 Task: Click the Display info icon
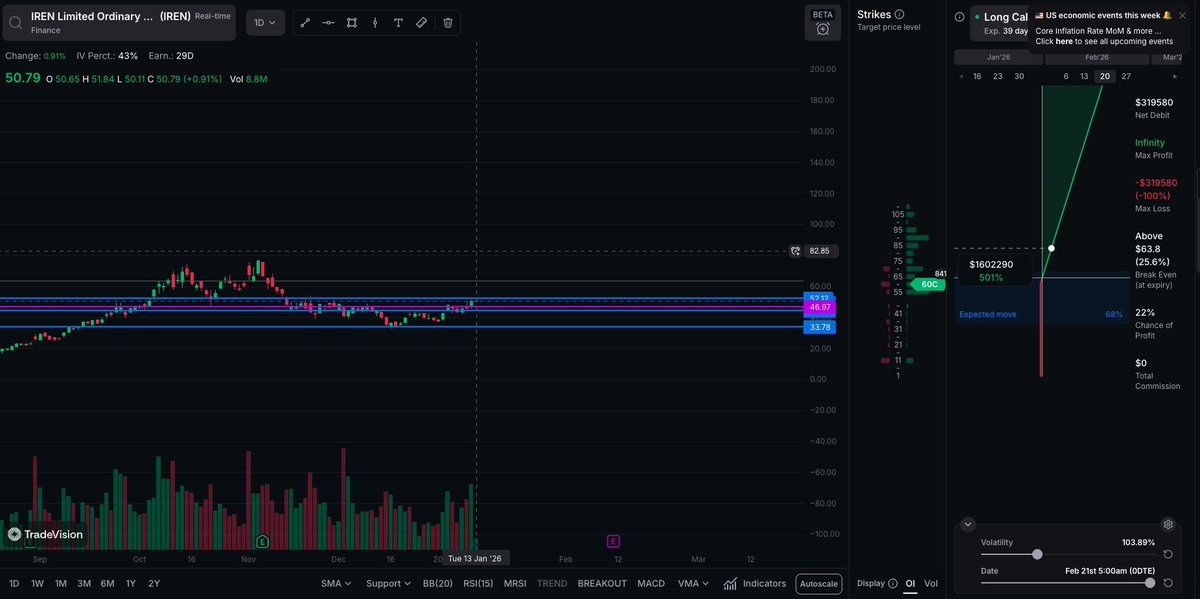click(893, 583)
